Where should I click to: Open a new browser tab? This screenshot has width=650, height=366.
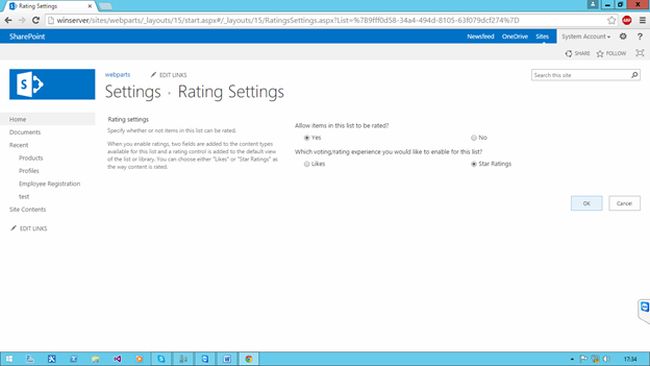pyautogui.click(x=105, y=6)
